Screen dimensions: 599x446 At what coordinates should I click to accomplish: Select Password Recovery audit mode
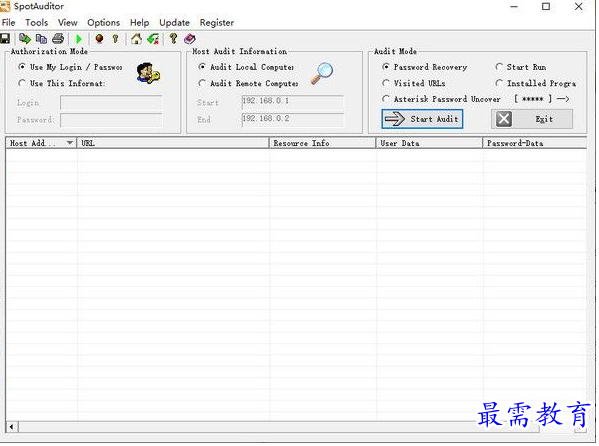point(425,67)
